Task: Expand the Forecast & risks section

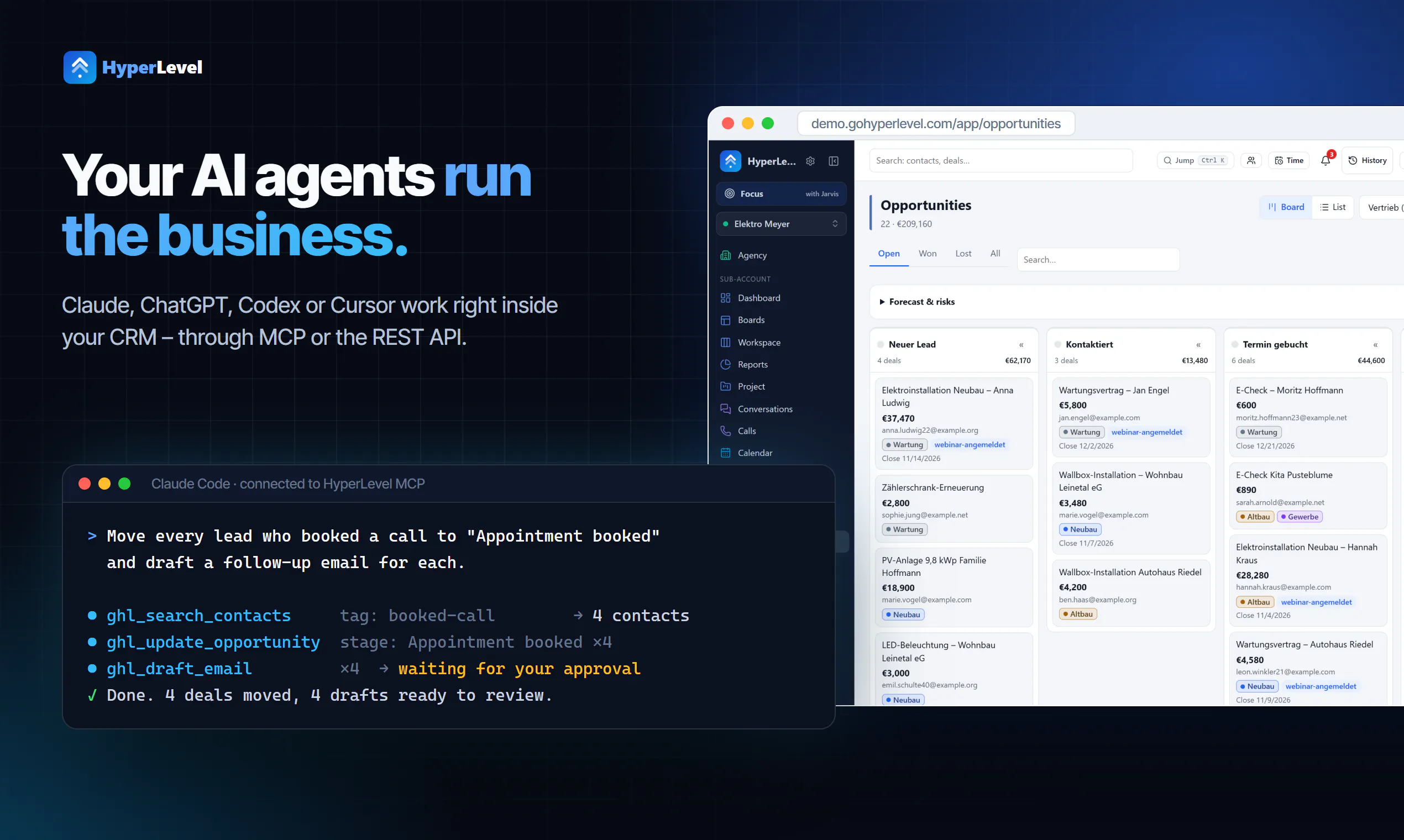Action: [917, 302]
